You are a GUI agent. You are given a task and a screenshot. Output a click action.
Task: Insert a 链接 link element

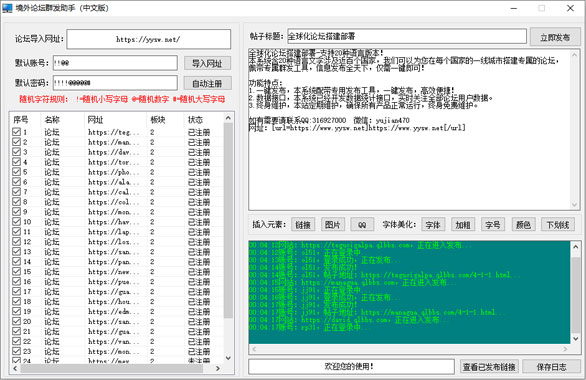tap(303, 225)
